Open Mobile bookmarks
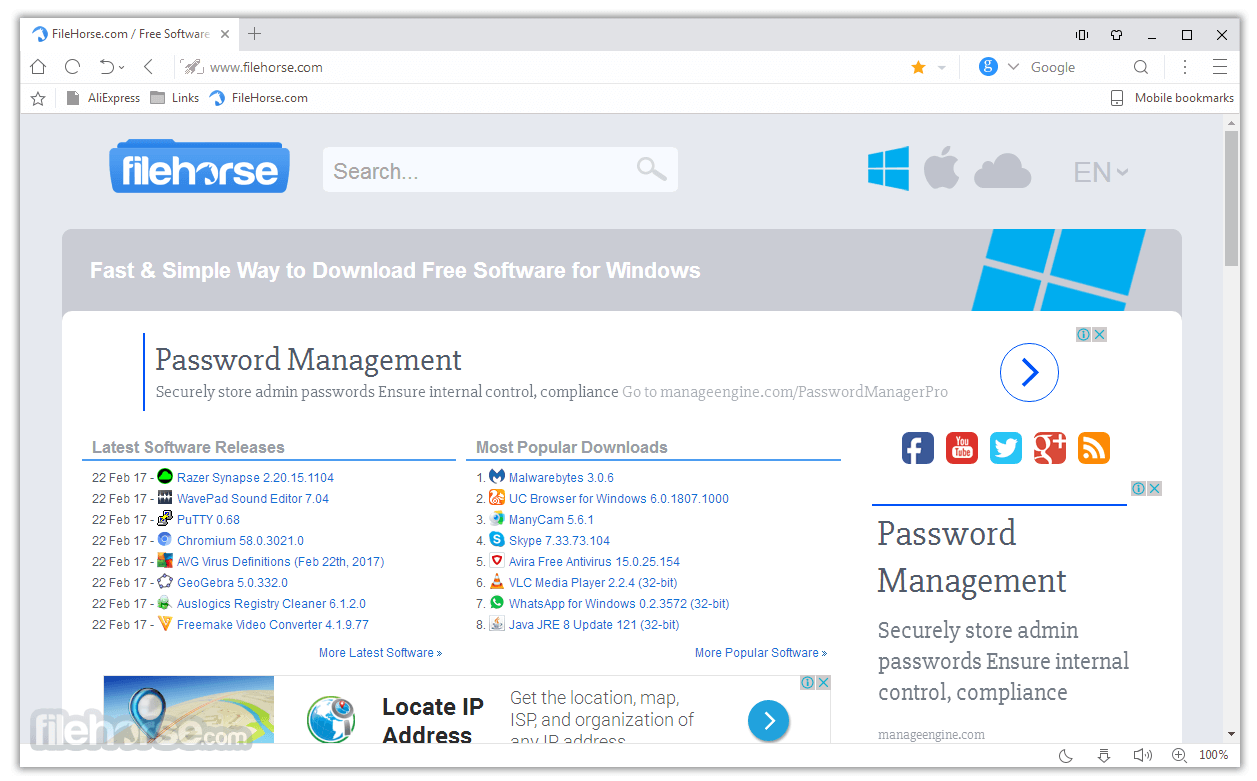Screen dimensions: 1257x781 click(1172, 98)
